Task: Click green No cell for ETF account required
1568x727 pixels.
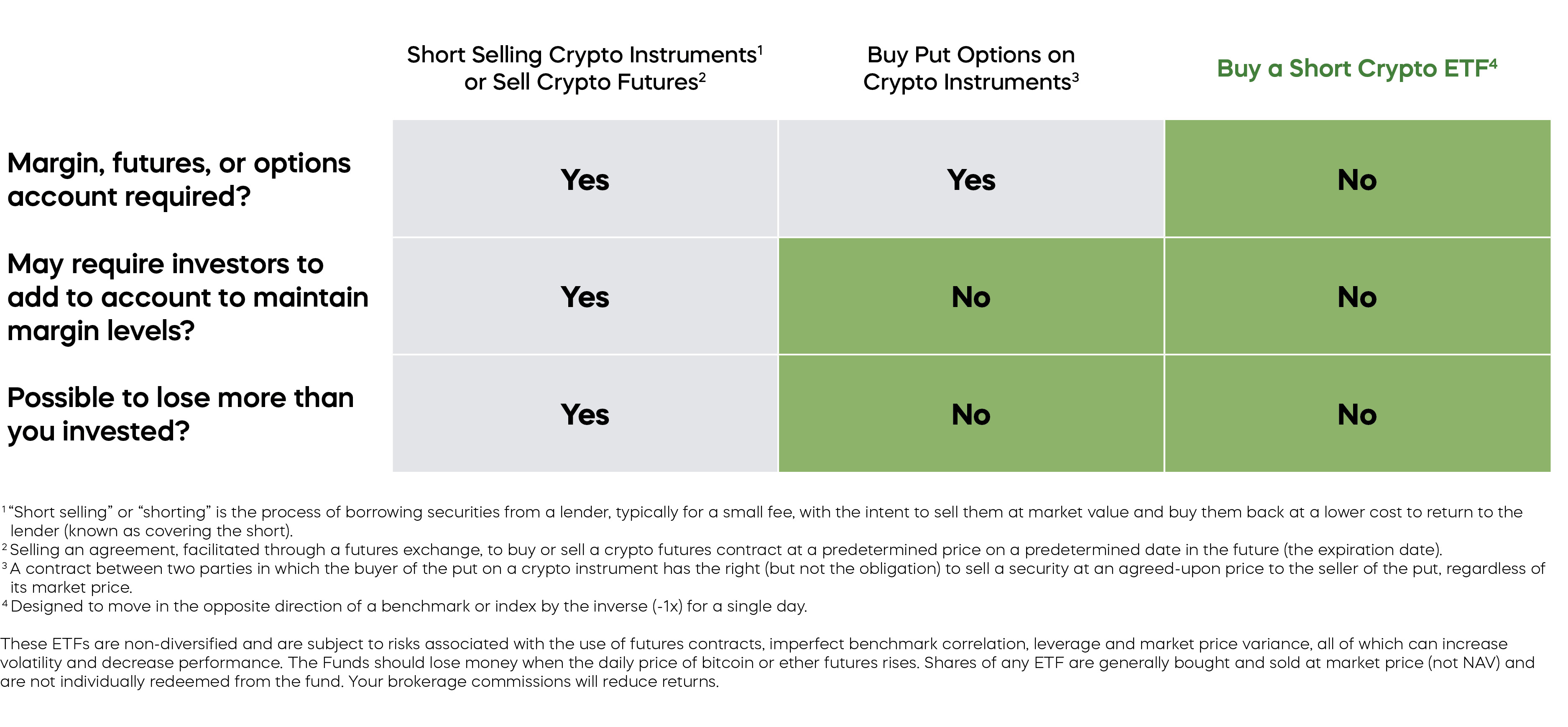Action: pos(1357,179)
